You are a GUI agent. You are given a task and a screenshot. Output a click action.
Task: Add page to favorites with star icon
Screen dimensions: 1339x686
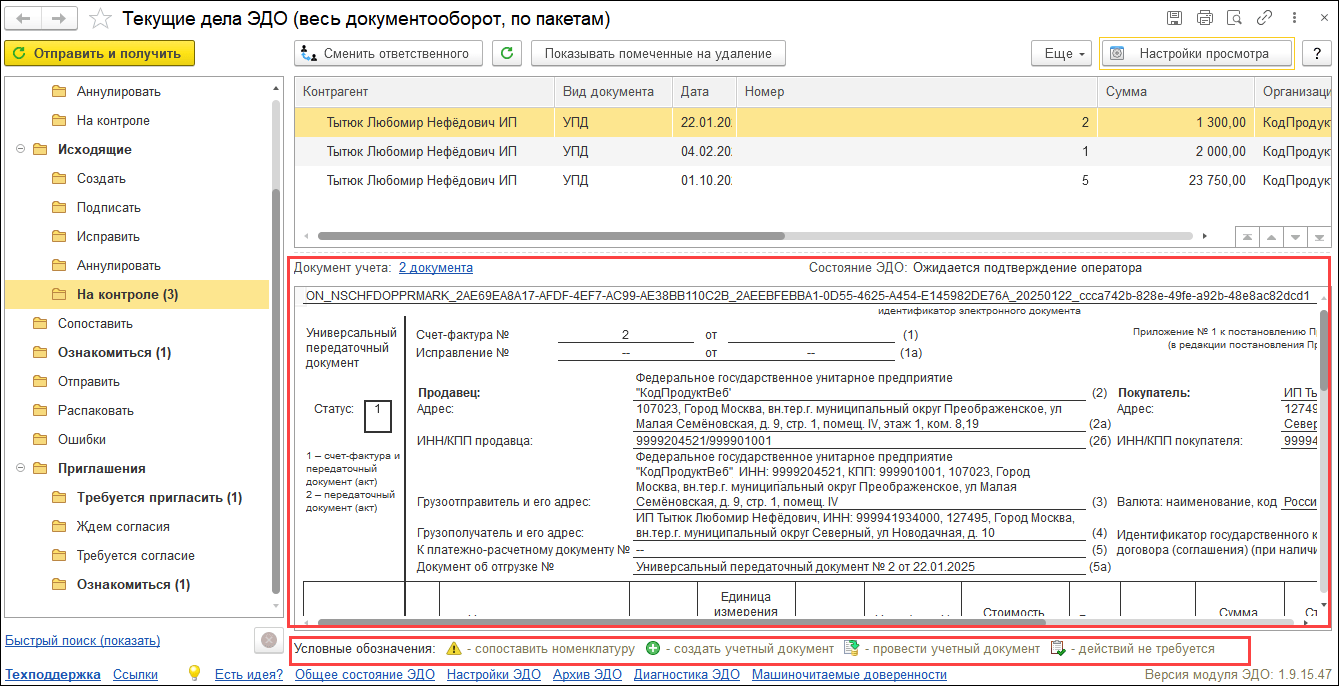click(100, 19)
